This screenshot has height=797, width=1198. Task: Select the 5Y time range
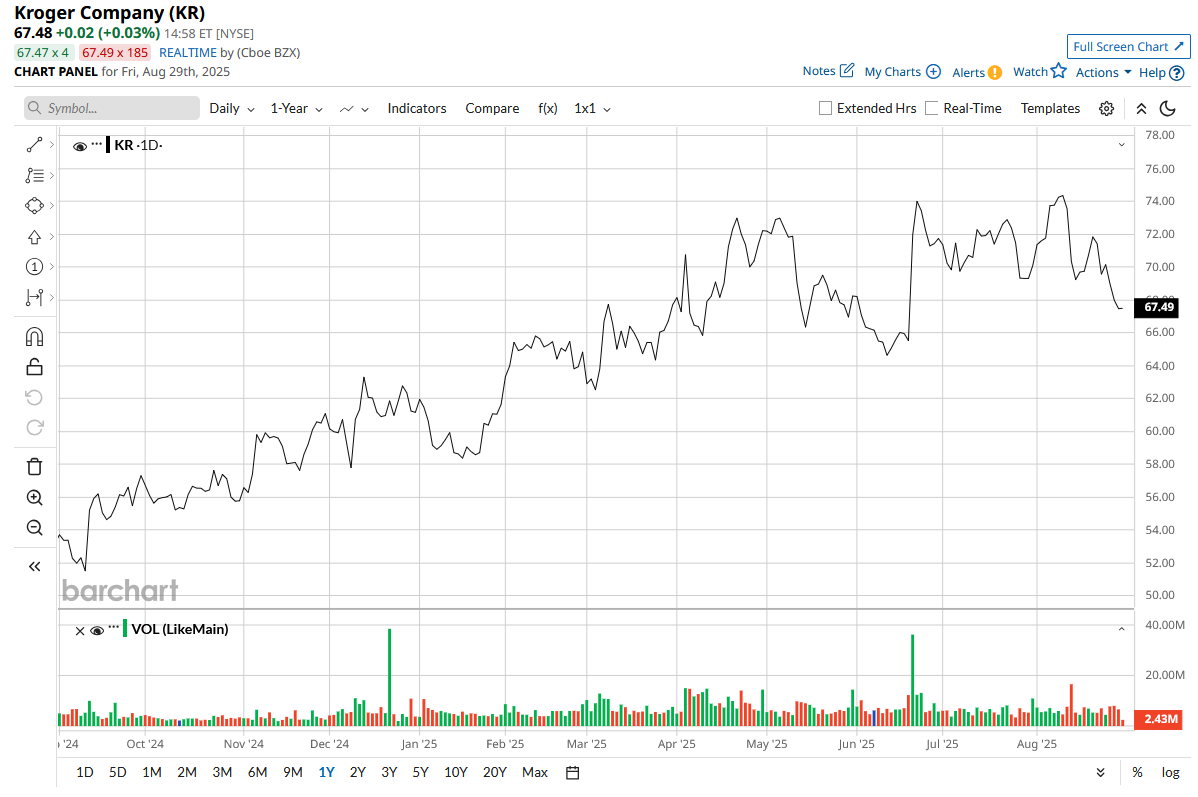tap(420, 773)
